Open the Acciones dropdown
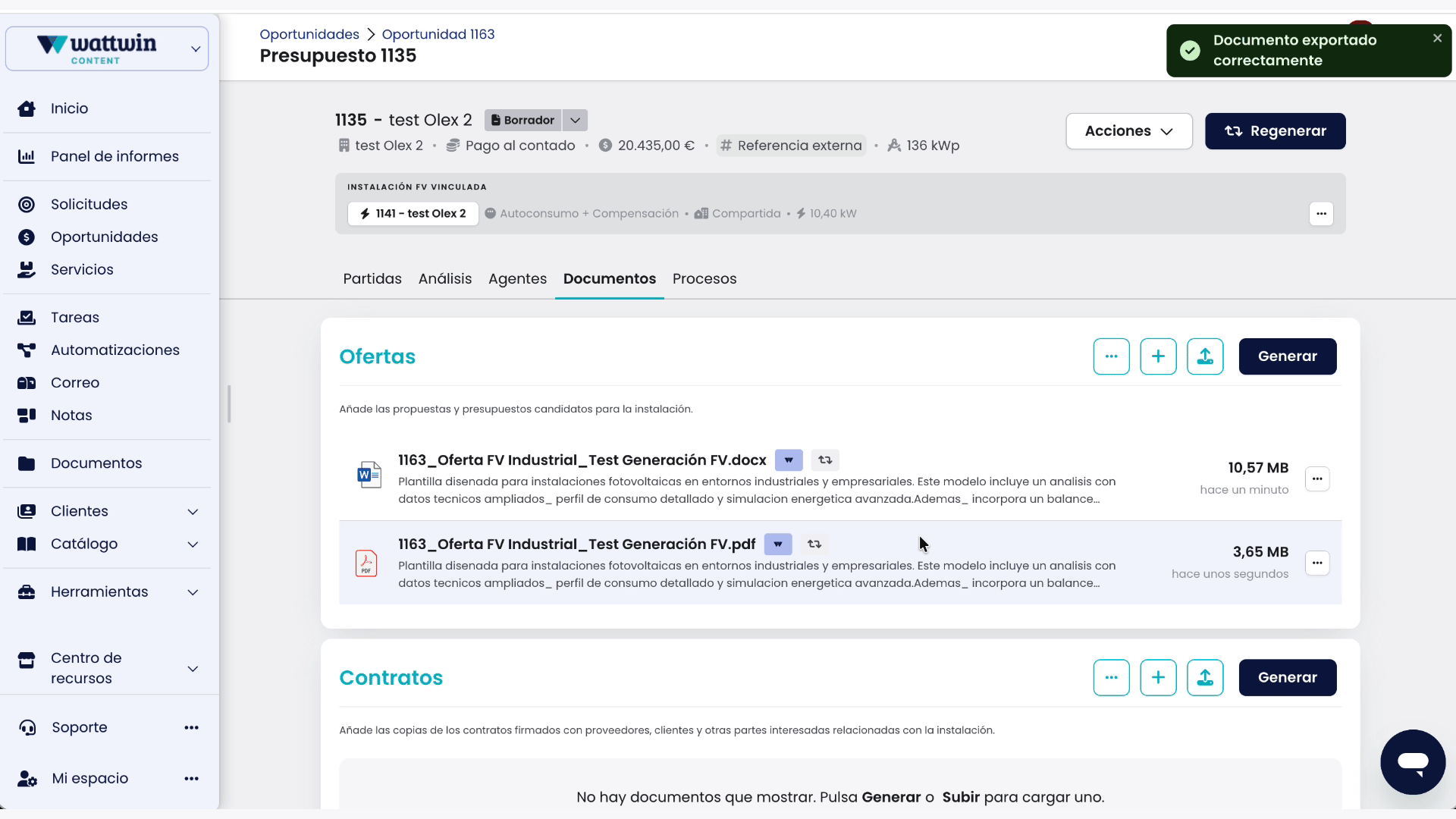The width and height of the screenshot is (1456, 819). pyautogui.click(x=1129, y=131)
